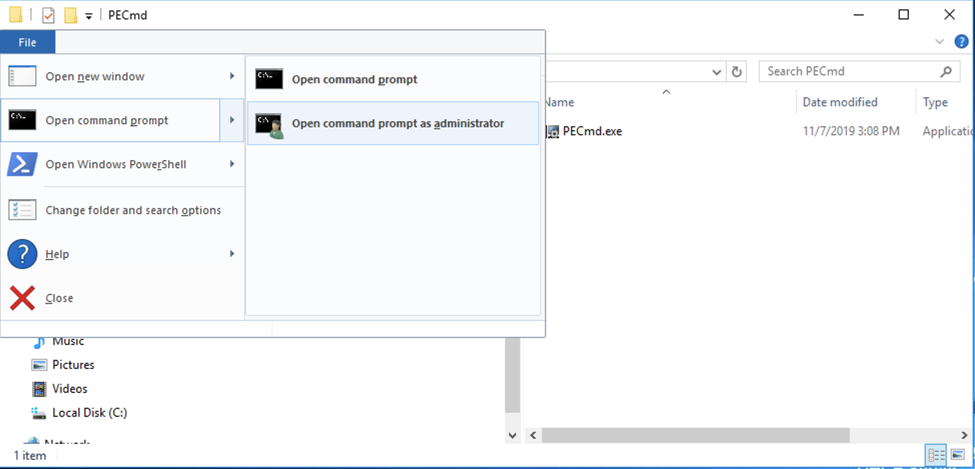Open Local Disk (C:) in navigation pane
This screenshot has height=469, width=975.
90,412
